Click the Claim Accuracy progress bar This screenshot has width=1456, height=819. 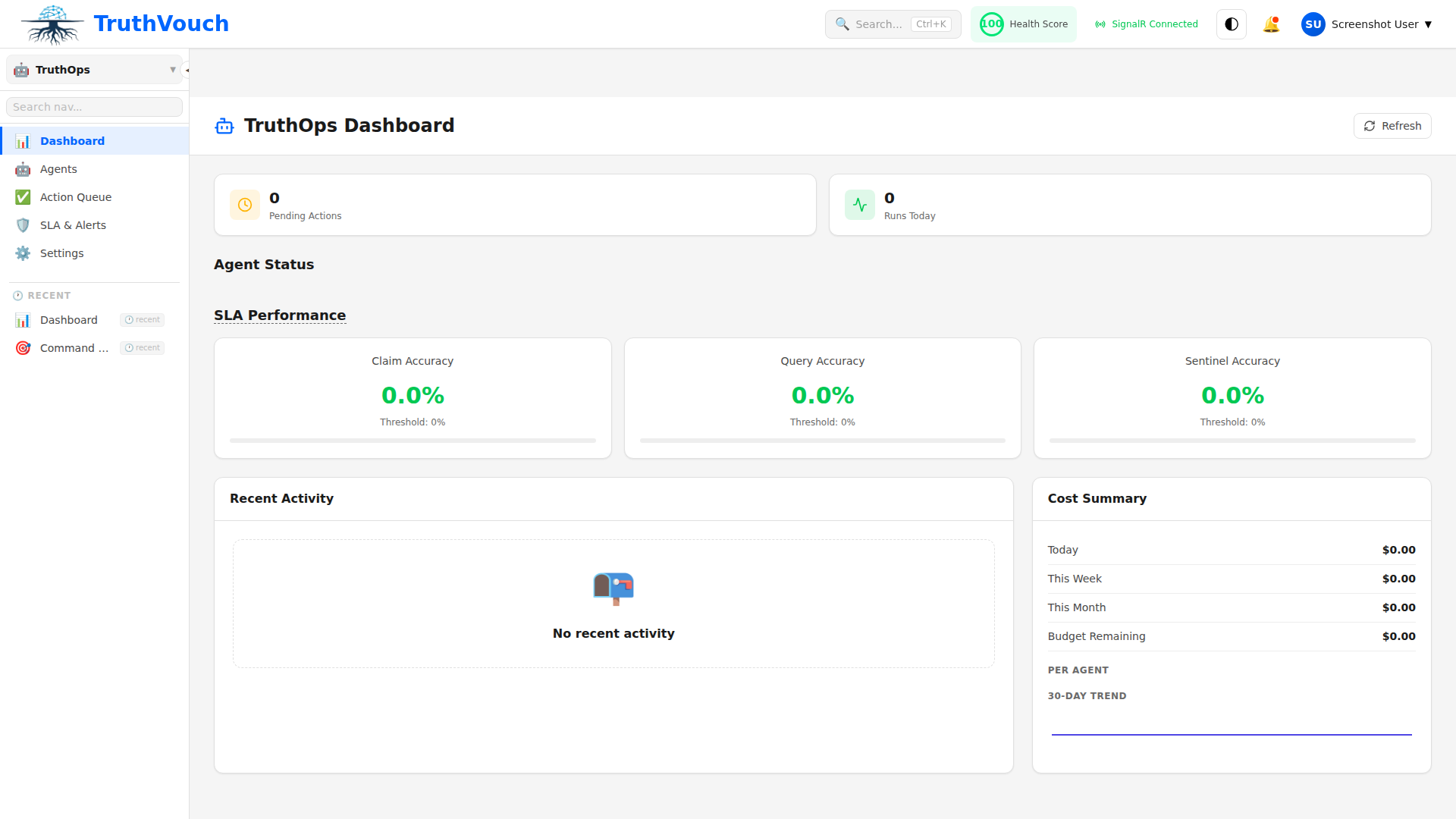coord(412,440)
